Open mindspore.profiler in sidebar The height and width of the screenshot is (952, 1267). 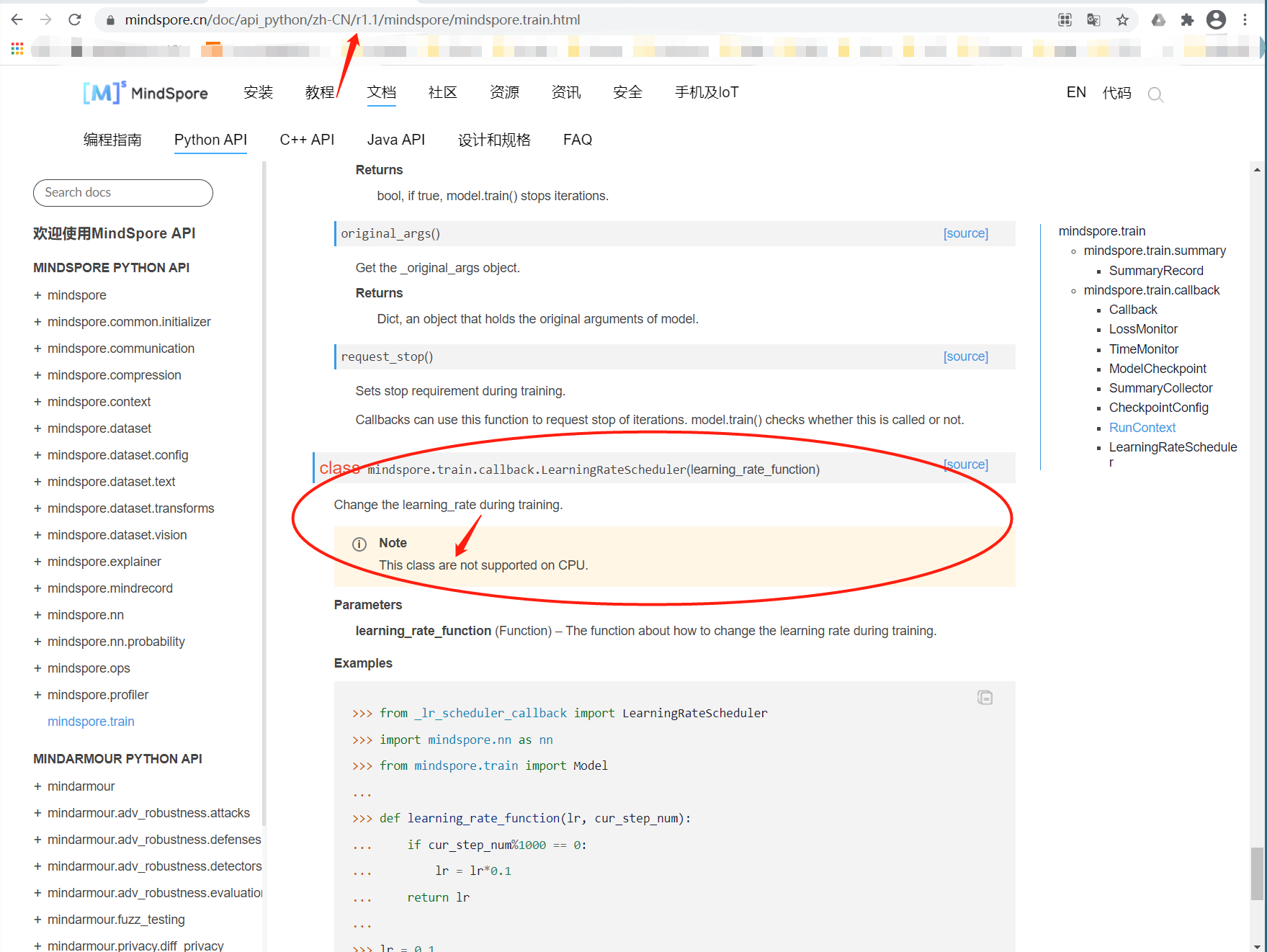coord(98,695)
